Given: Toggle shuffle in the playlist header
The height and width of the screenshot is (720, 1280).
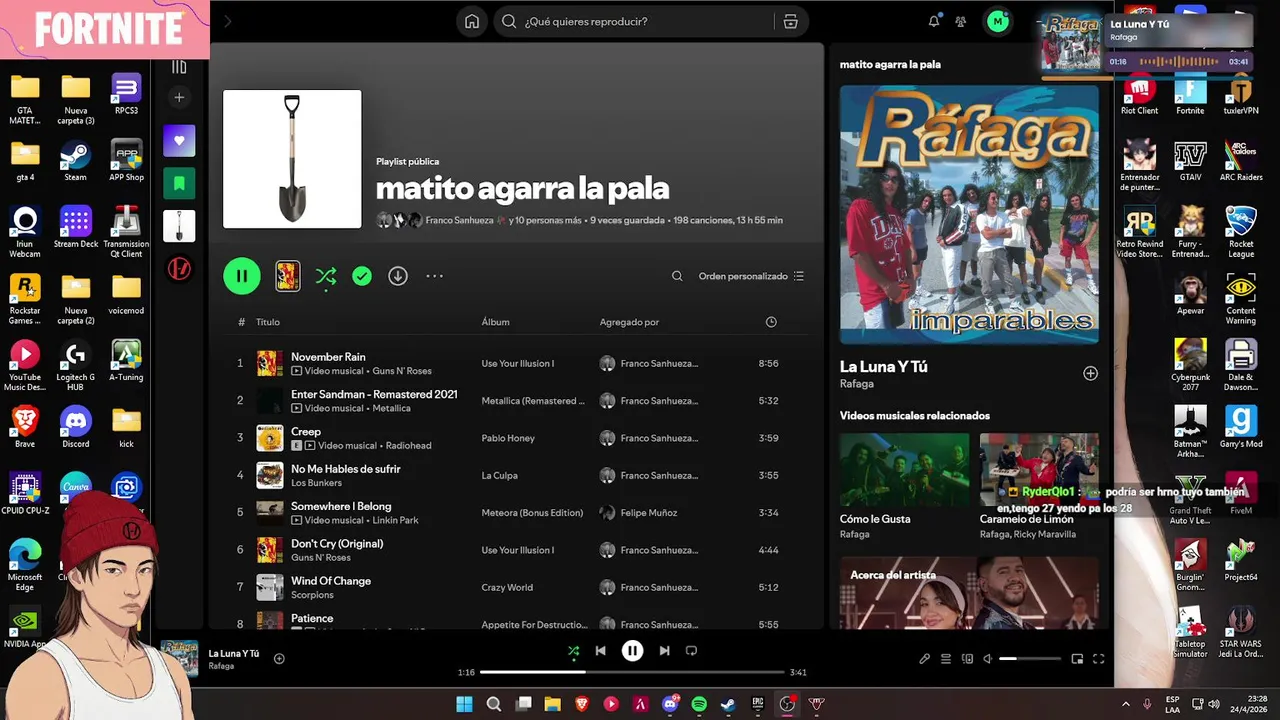Looking at the screenshot, I should pos(326,276).
